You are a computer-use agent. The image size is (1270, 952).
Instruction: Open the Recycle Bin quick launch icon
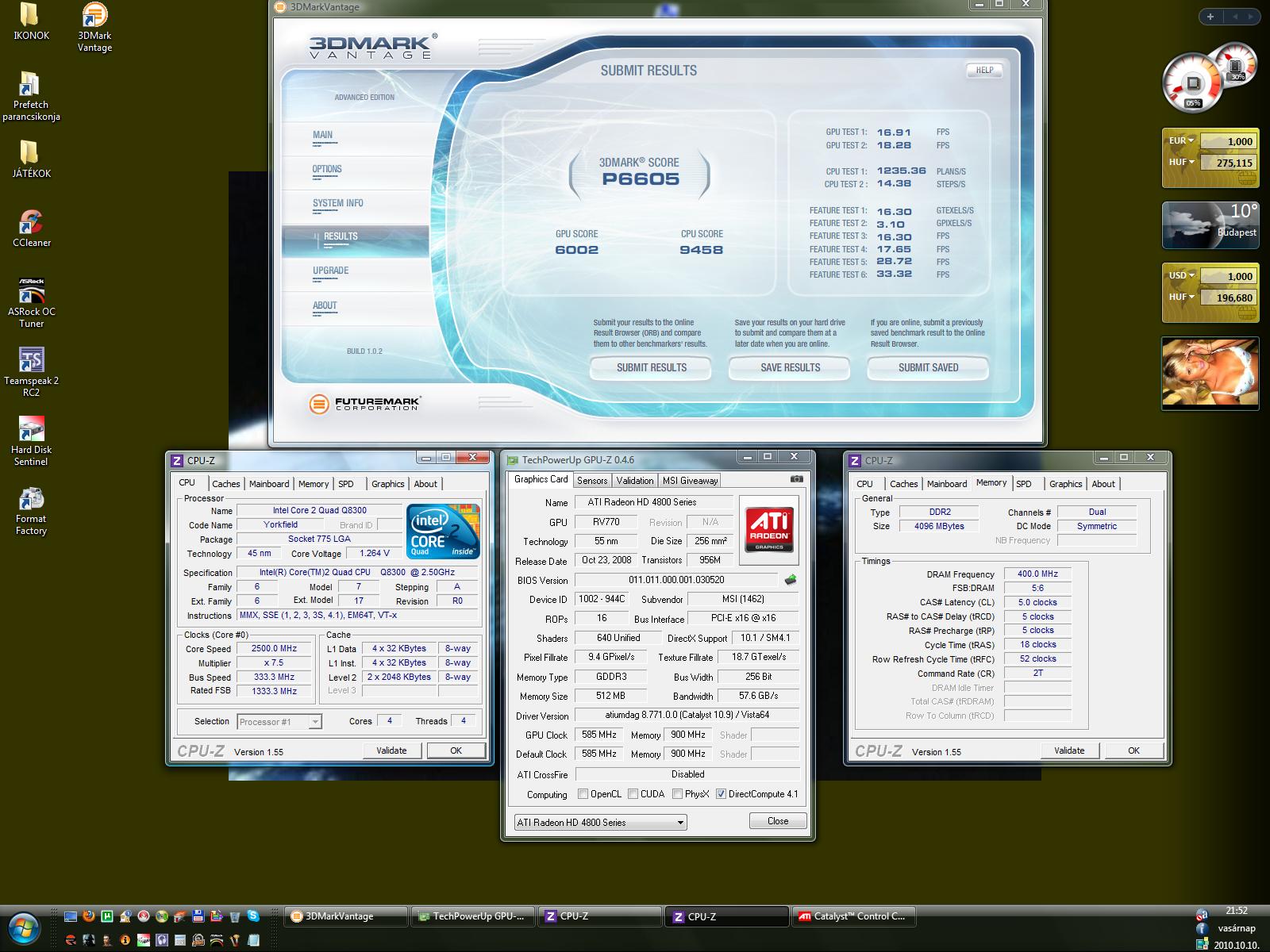[235, 916]
